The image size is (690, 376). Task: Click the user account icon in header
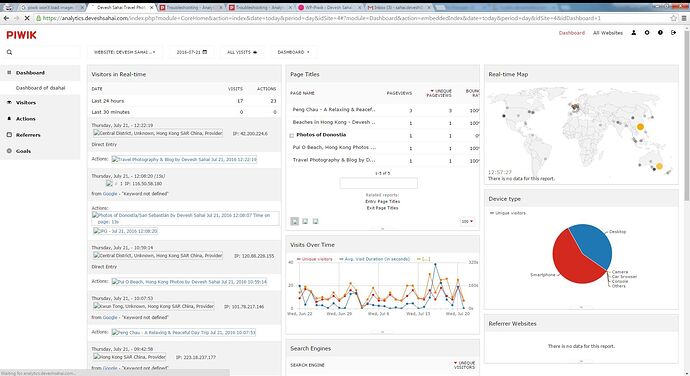pos(634,33)
